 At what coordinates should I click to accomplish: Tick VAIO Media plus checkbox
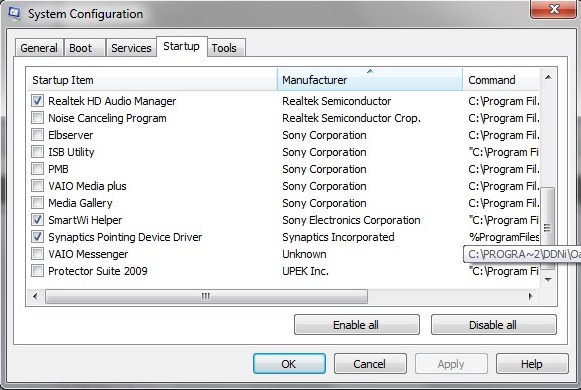[37, 186]
